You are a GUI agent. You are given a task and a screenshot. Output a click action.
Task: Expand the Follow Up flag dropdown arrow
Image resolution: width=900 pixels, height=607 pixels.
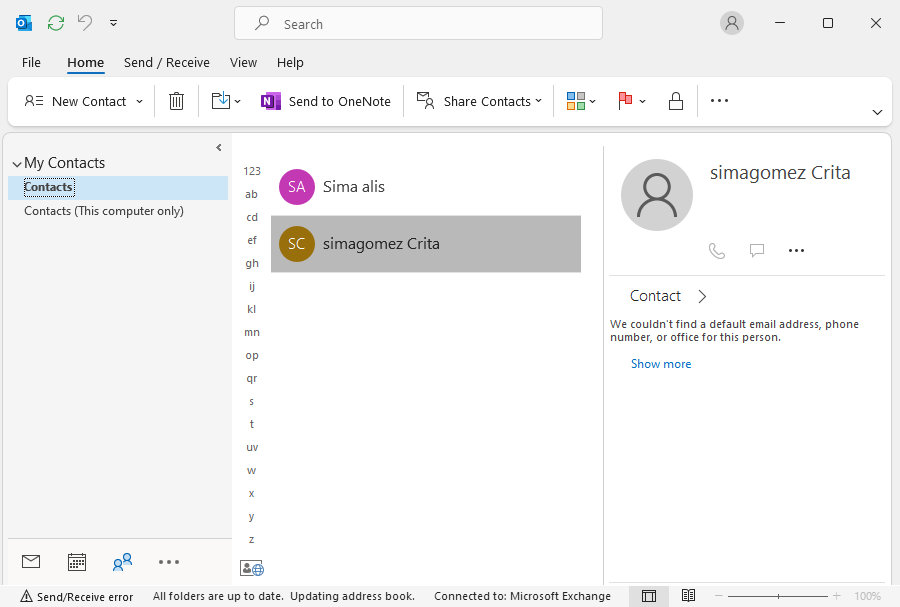pyautogui.click(x=642, y=102)
